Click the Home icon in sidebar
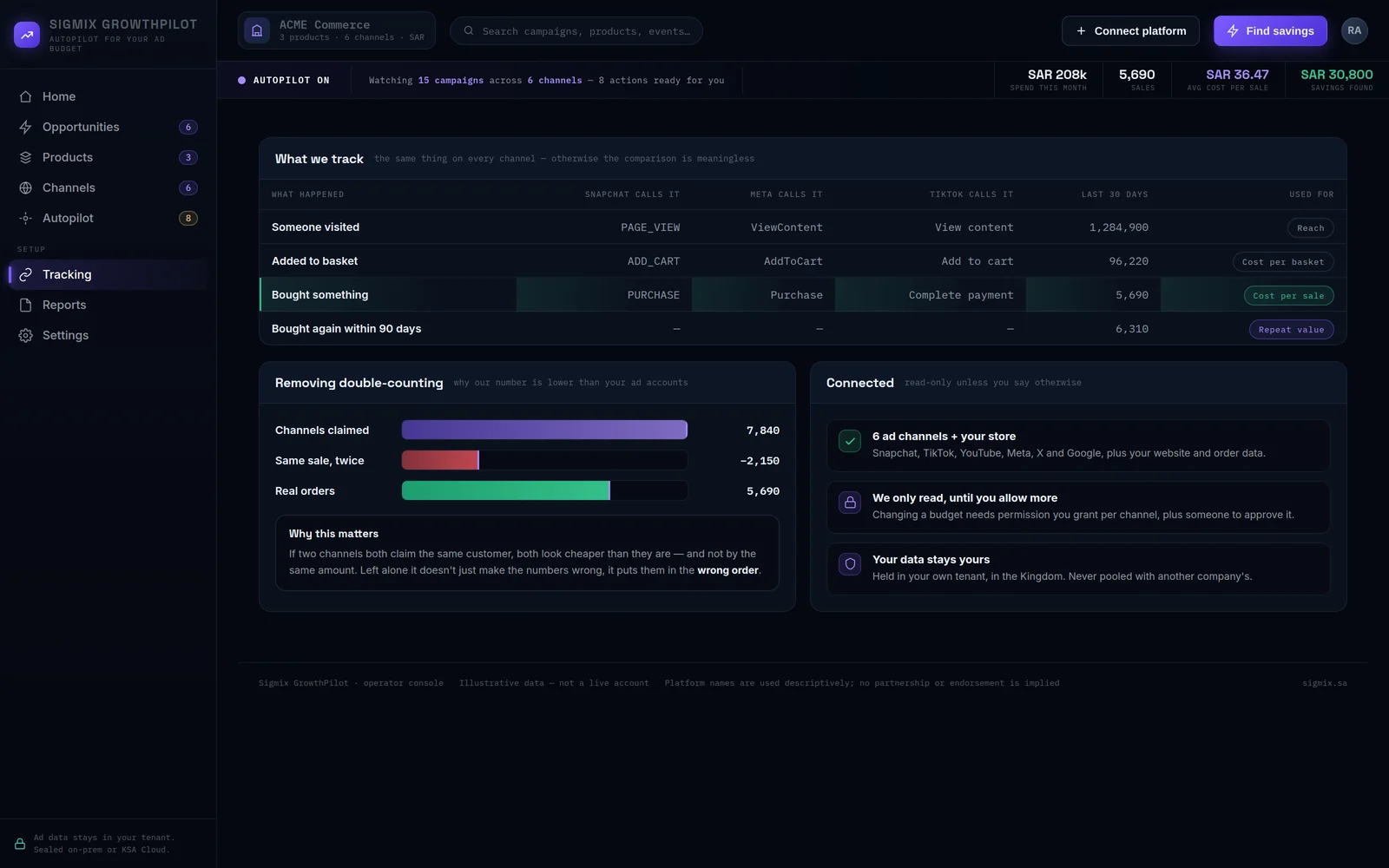This screenshot has height=868, width=1389. [x=26, y=96]
